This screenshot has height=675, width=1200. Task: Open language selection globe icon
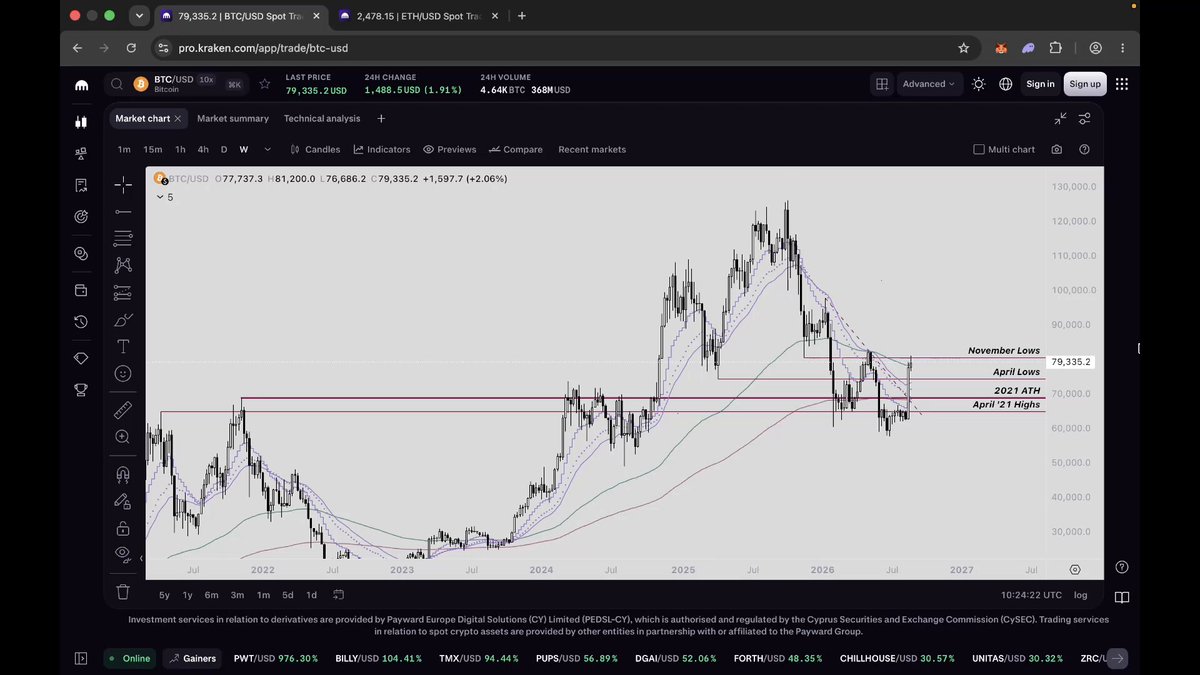click(x=1005, y=84)
